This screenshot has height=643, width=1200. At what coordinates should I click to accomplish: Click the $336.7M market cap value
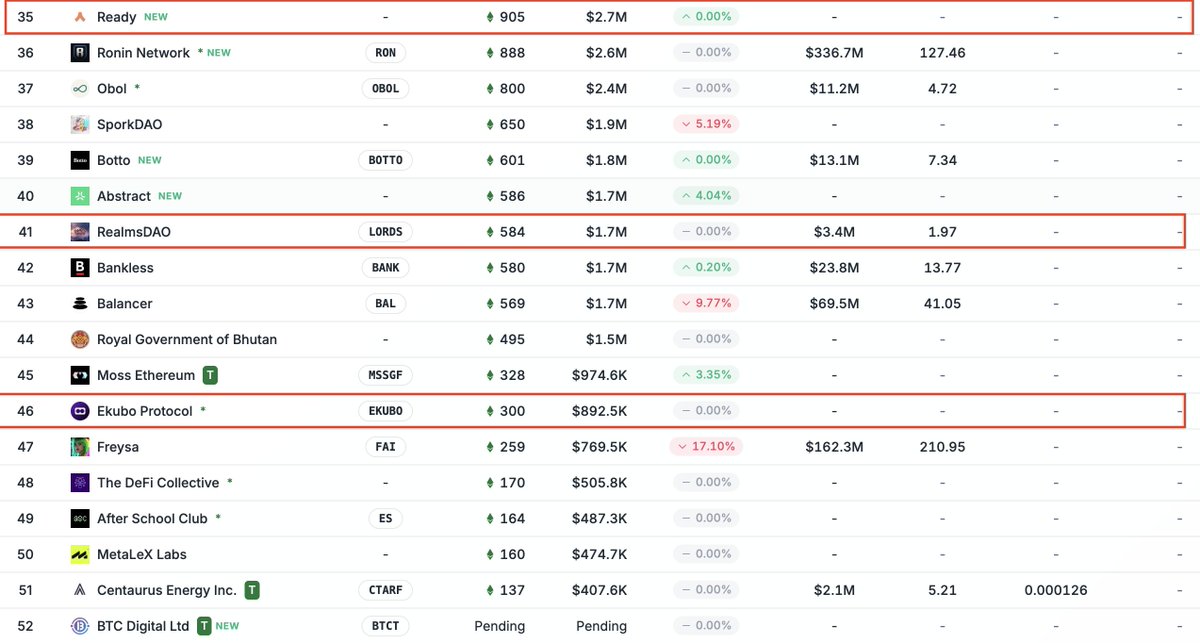point(834,53)
